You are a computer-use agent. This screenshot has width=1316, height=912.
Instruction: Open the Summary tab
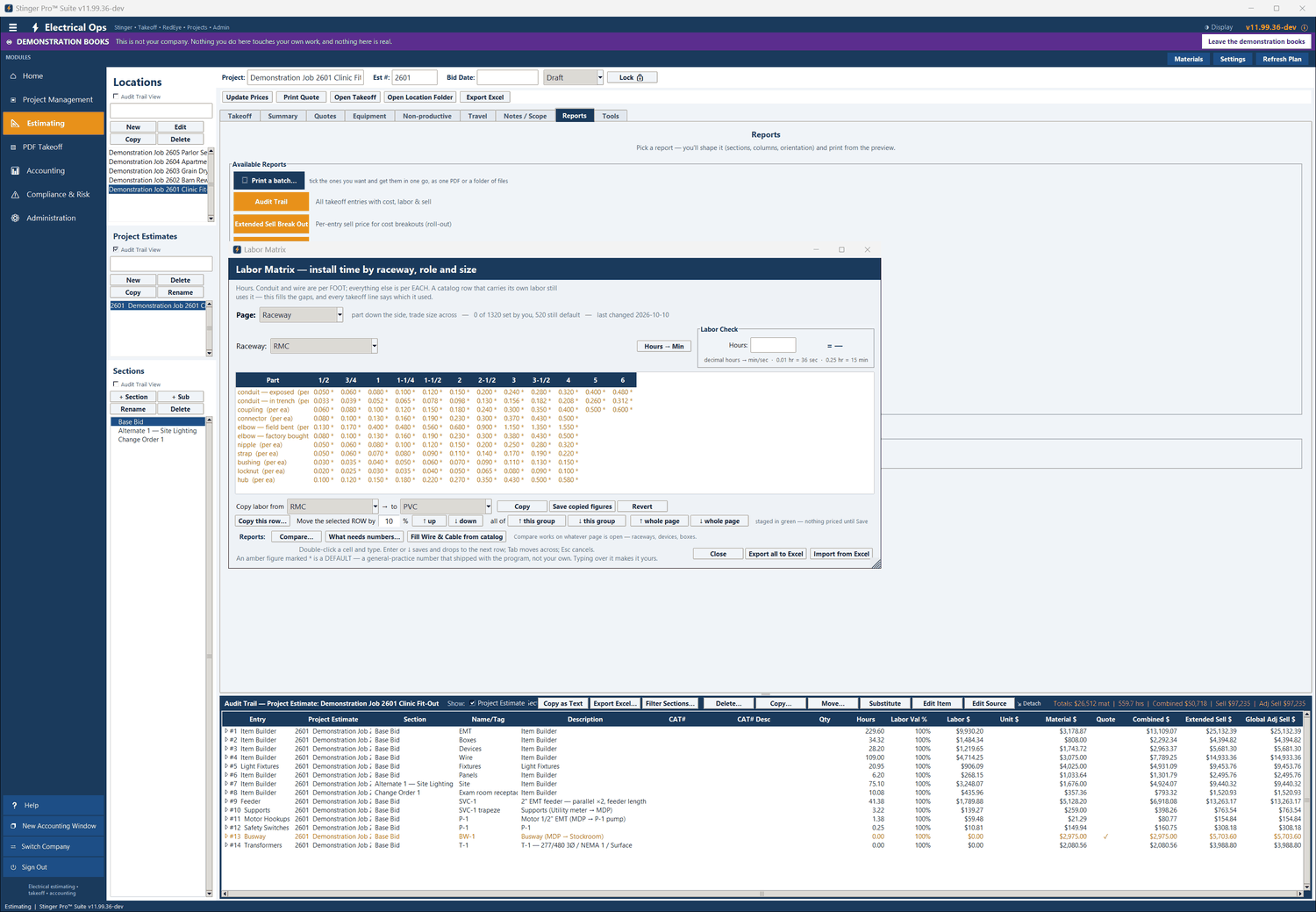(283, 116)
